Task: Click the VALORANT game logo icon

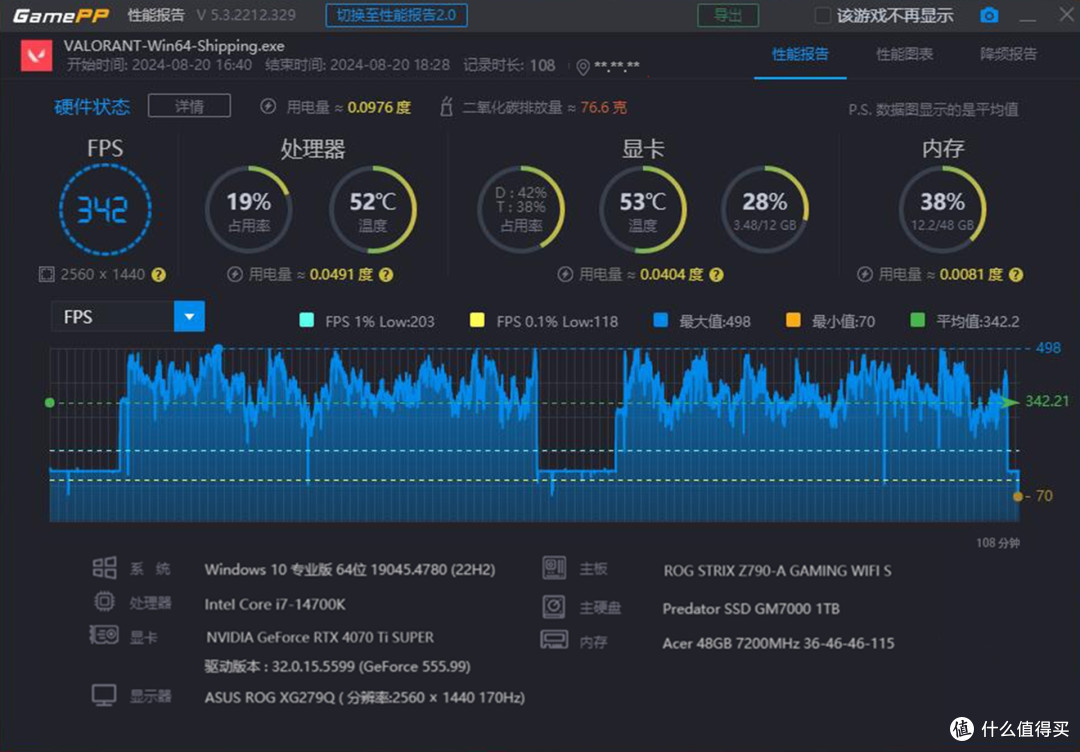Action: (37, 56)
